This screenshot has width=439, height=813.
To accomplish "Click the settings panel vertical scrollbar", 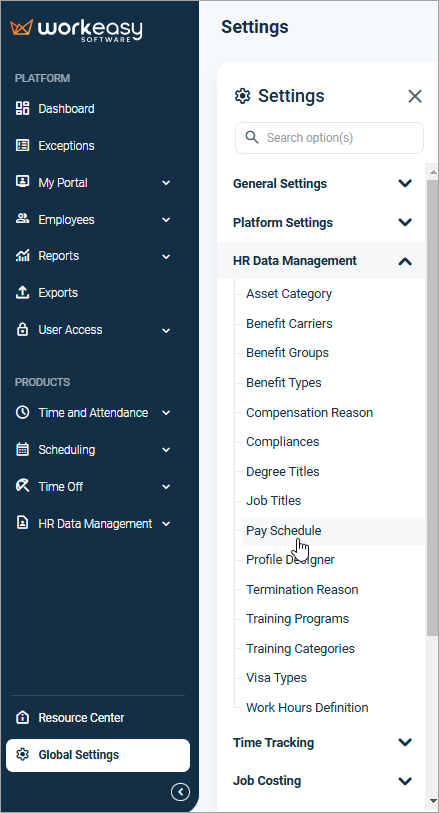I will [432, 407].
